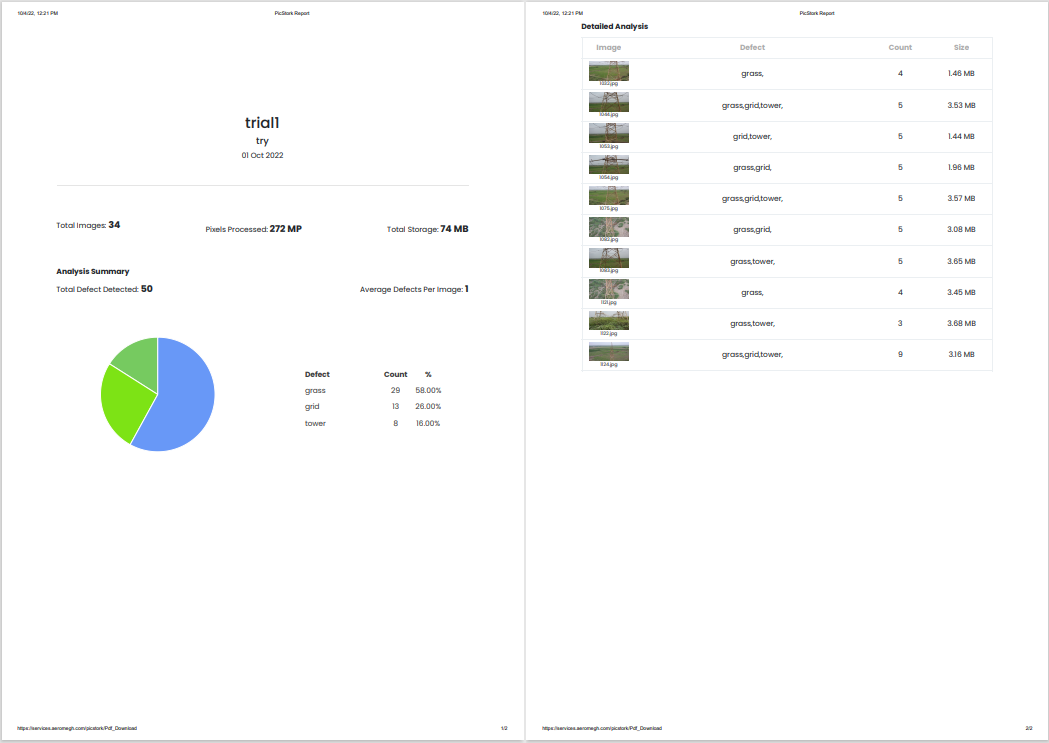Click 'Total Defect Detected: 50' text
This screenshot has height=743, width=1049.
104,289
